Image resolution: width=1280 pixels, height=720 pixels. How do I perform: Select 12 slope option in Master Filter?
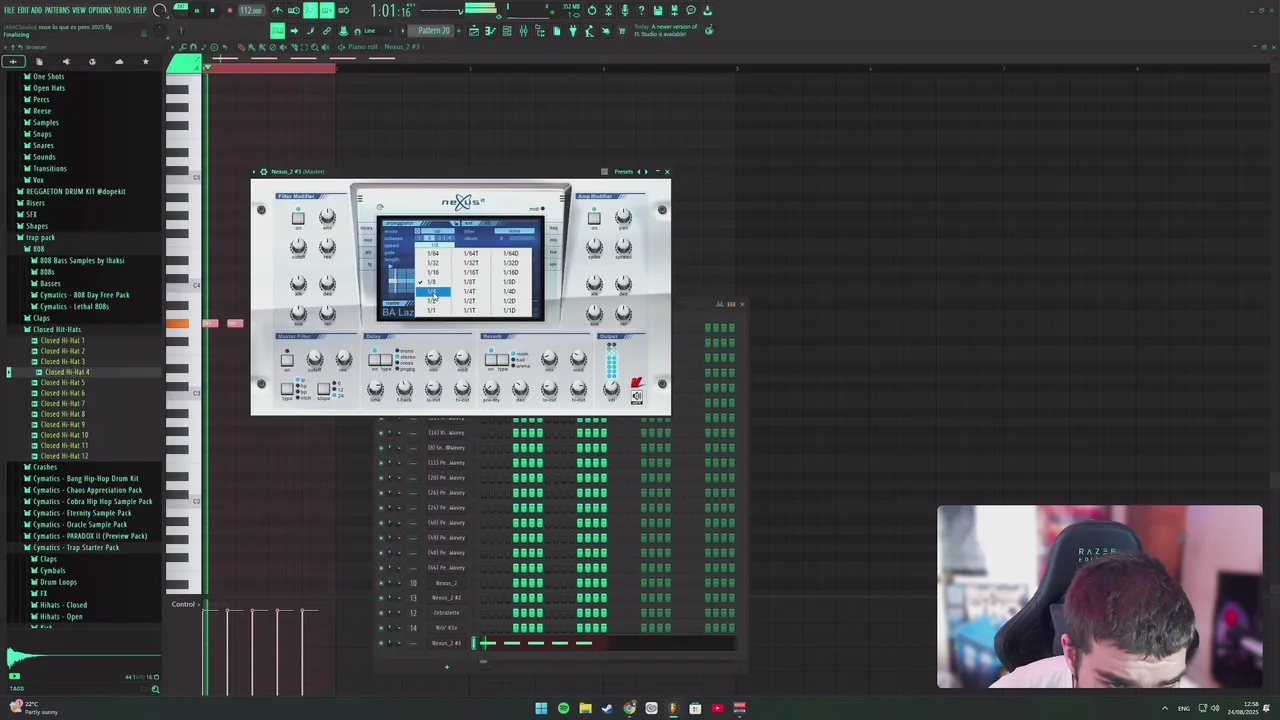click(x=340, y=390)
